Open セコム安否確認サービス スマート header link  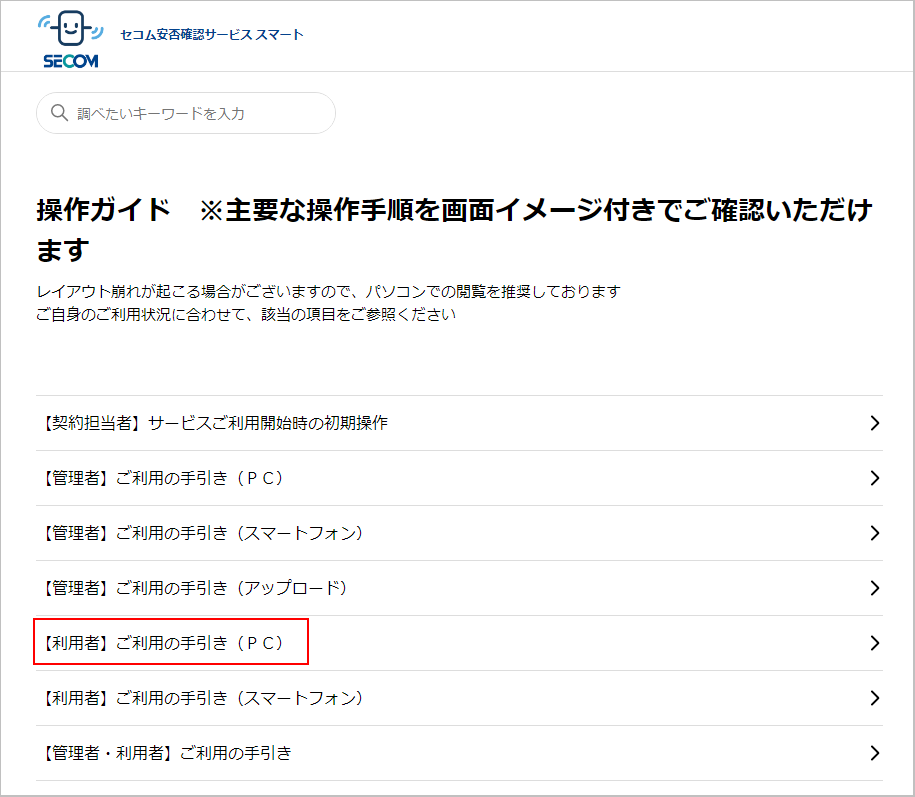click(212, 34)
